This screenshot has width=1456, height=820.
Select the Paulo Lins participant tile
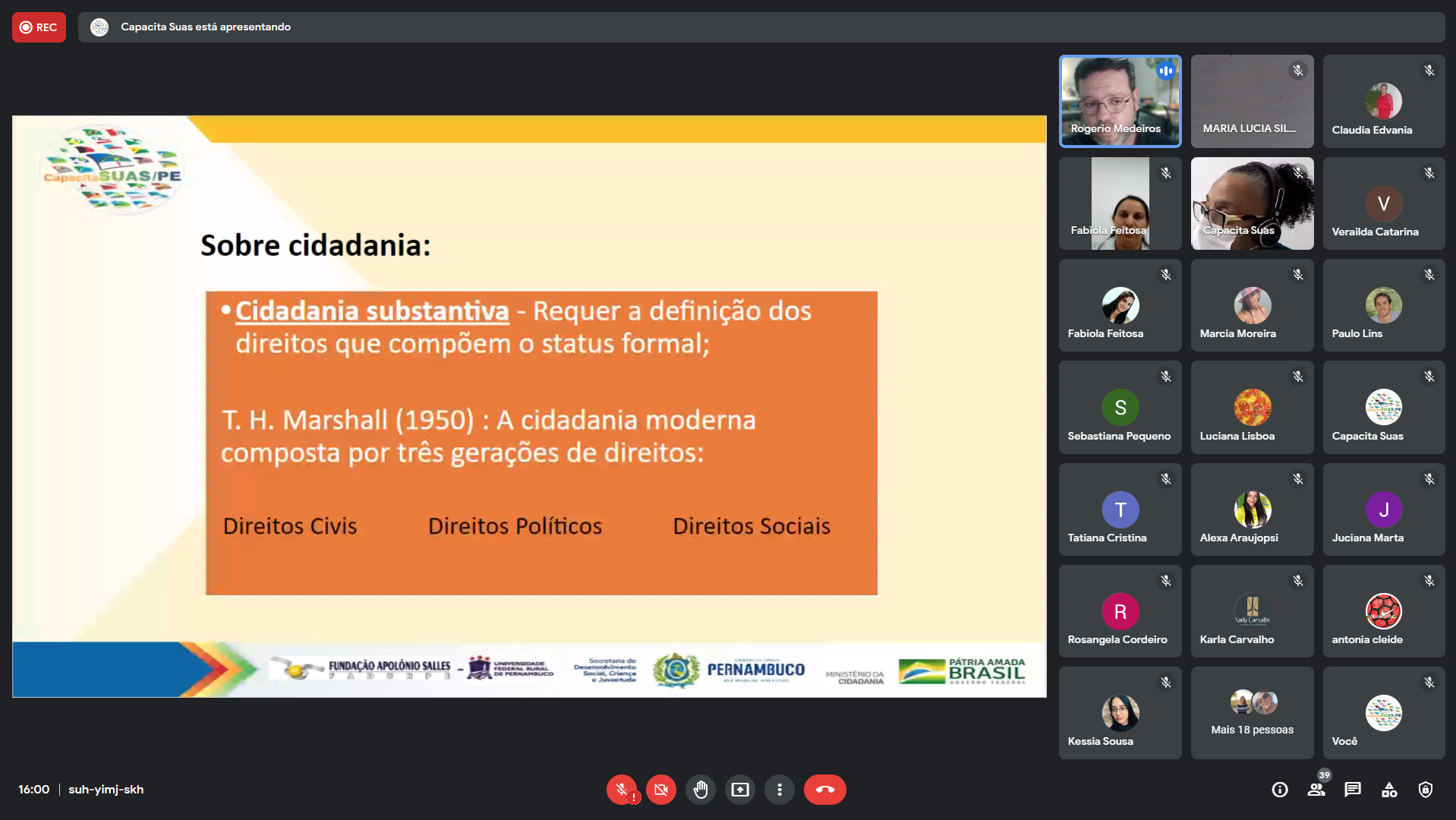[x=1383, y=305]
